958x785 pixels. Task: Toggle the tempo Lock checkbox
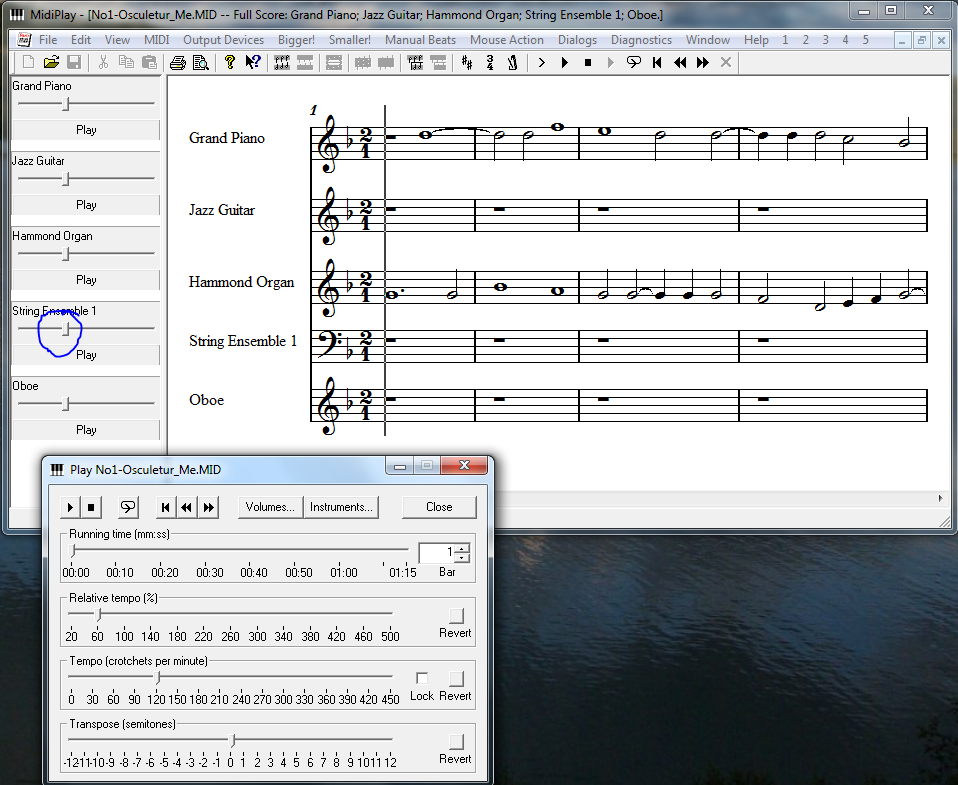pos(422,678)
